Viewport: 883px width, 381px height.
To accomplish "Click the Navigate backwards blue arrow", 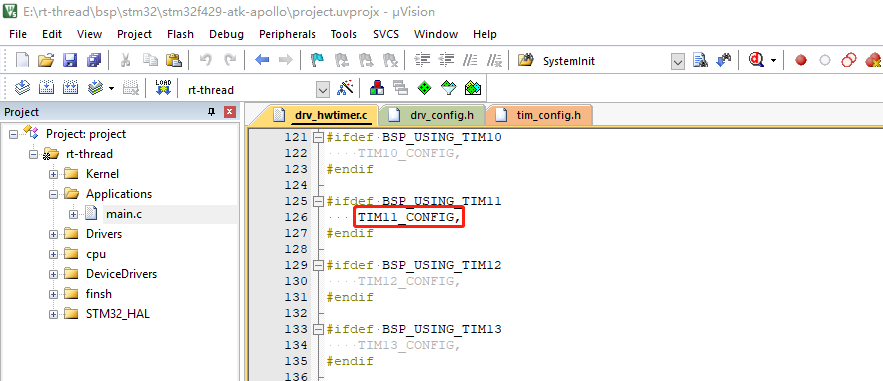I will [262, 60].
